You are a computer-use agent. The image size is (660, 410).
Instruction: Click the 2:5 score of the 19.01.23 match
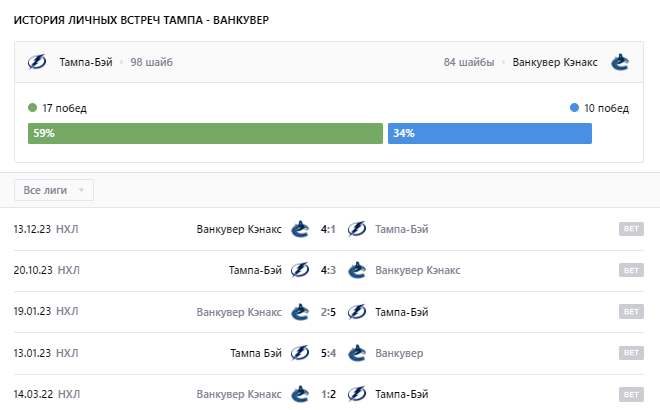coord(328,312)
